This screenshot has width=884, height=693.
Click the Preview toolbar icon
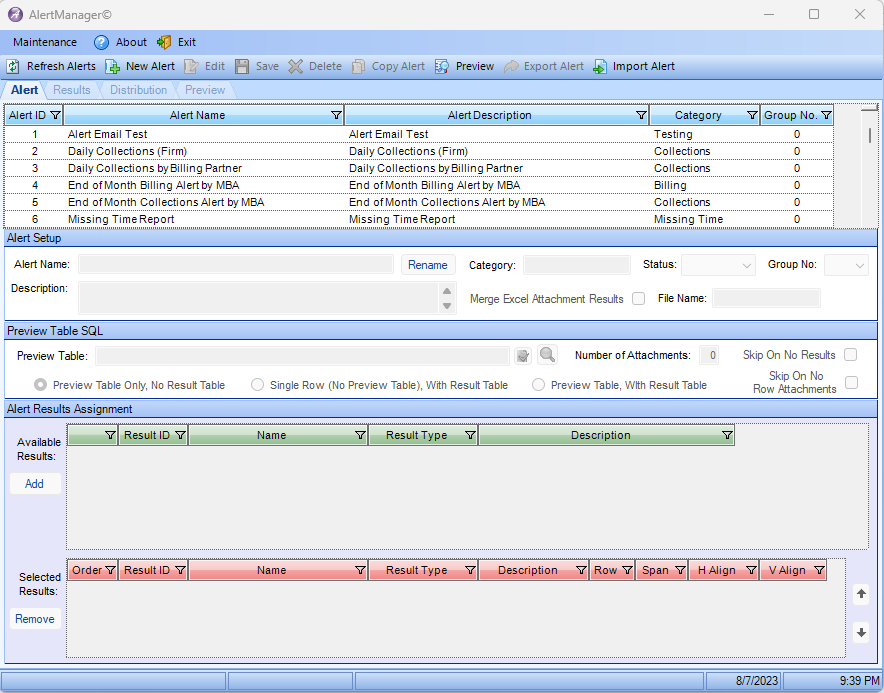tap(440, 66)
